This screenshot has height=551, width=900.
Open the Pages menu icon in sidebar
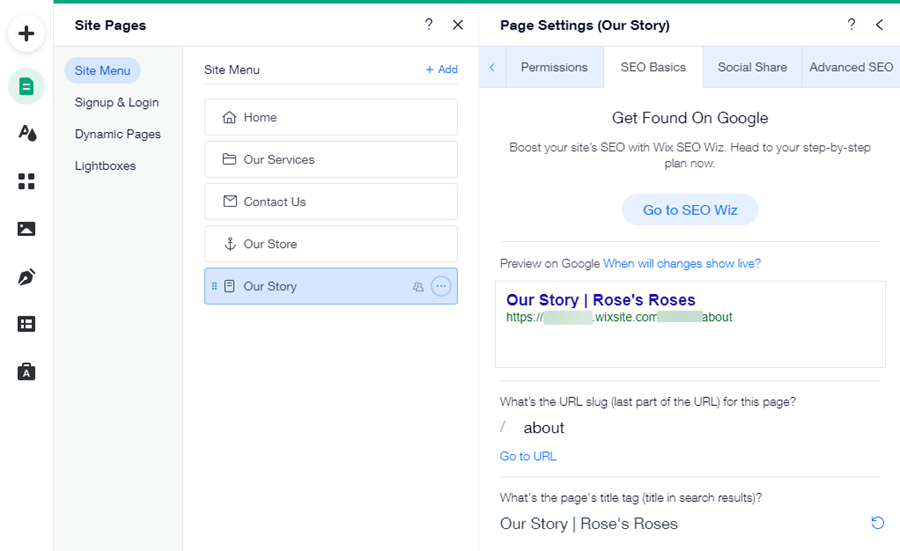point(27,87)
